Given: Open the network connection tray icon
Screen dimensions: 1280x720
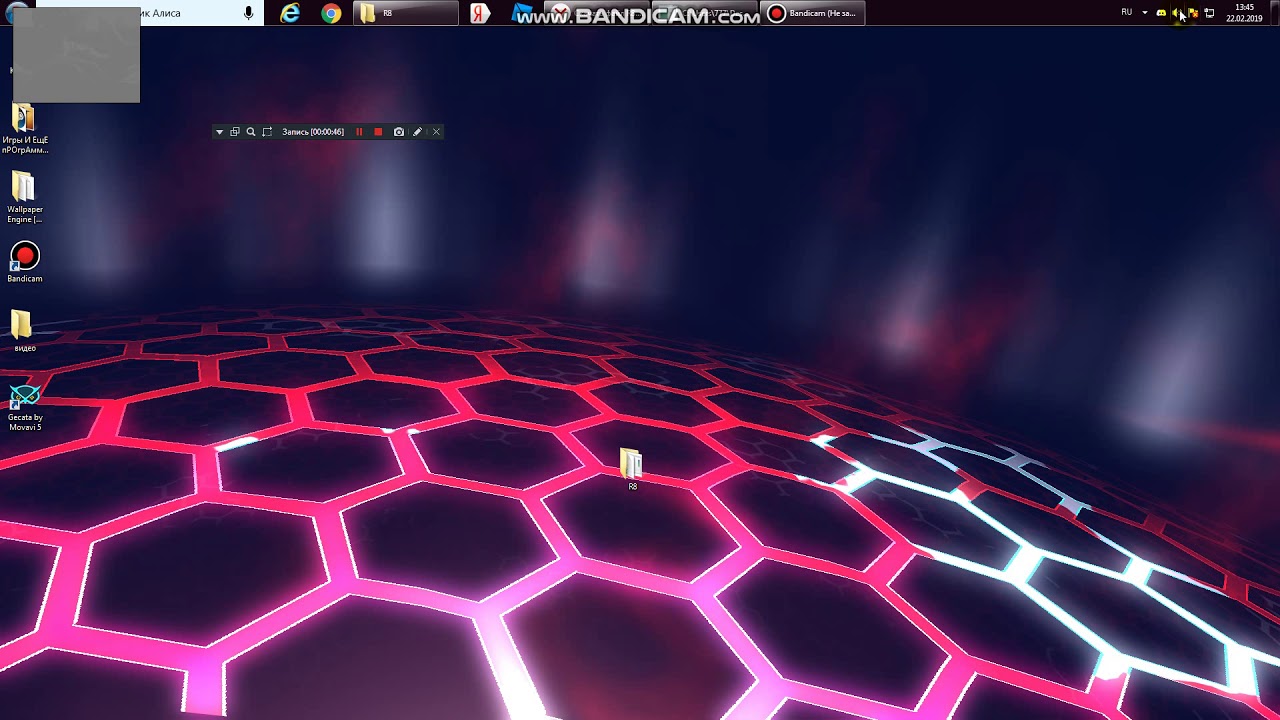Looking at the screenshot, I should tap(1209, 13).
